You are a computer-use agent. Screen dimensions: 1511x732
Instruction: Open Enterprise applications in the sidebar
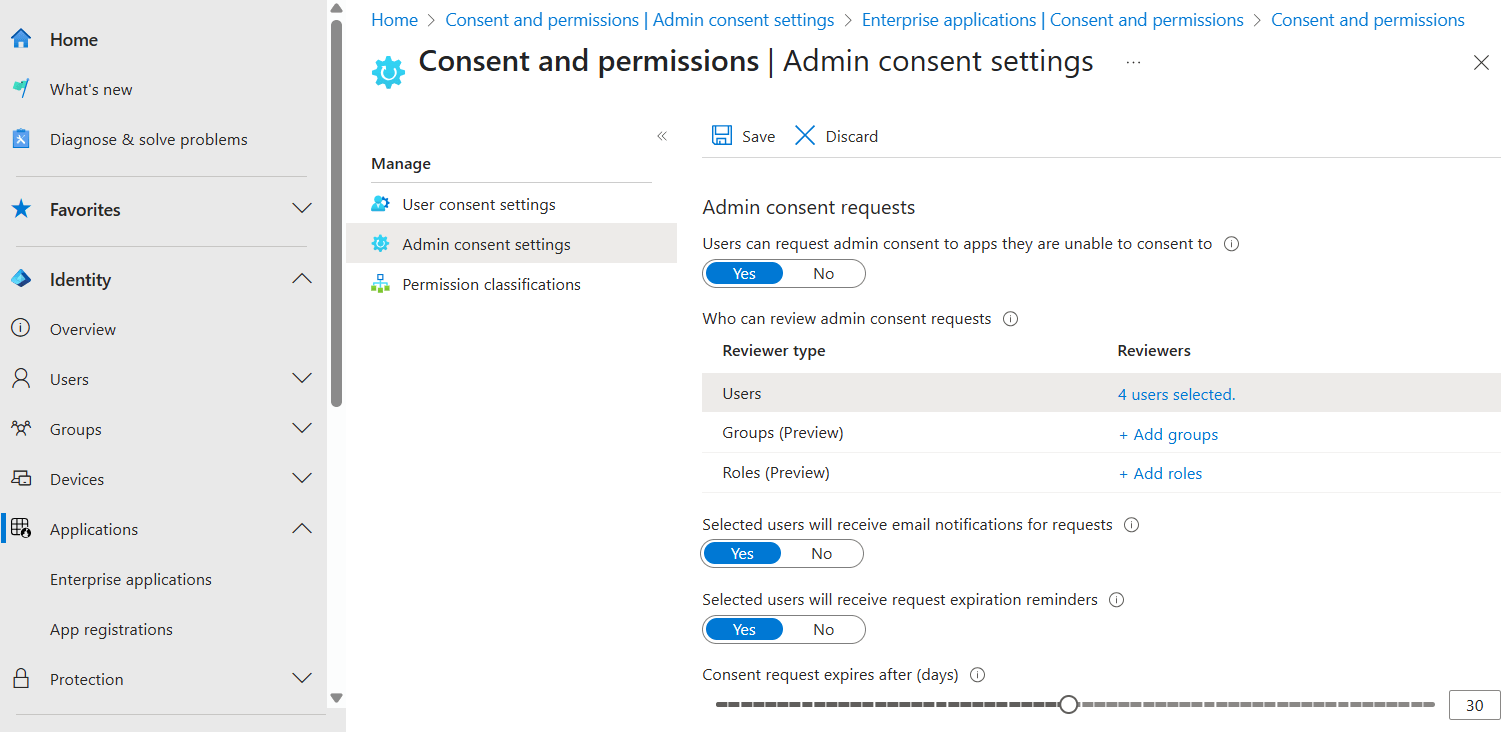coord(130,578)
